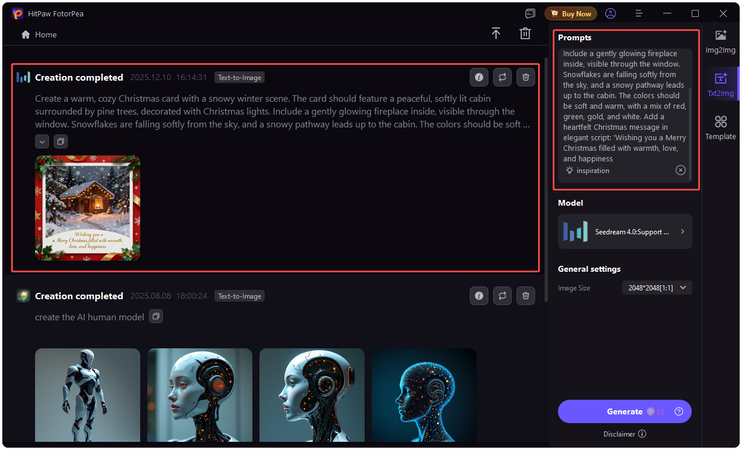
Task: Click the HitPaw FotorPea logo icon
Action: point(18,13)
